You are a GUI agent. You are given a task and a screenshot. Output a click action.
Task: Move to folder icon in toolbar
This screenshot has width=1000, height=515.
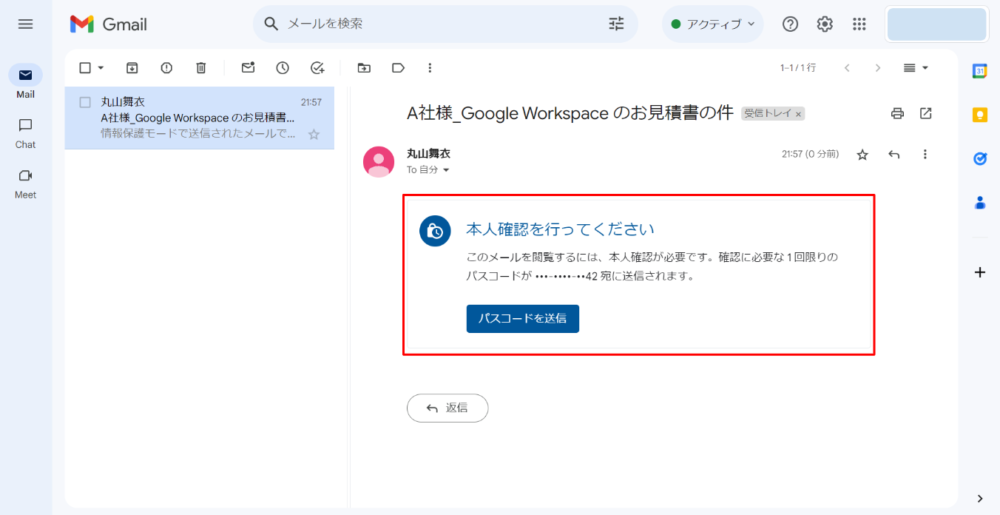pos(364,68)
